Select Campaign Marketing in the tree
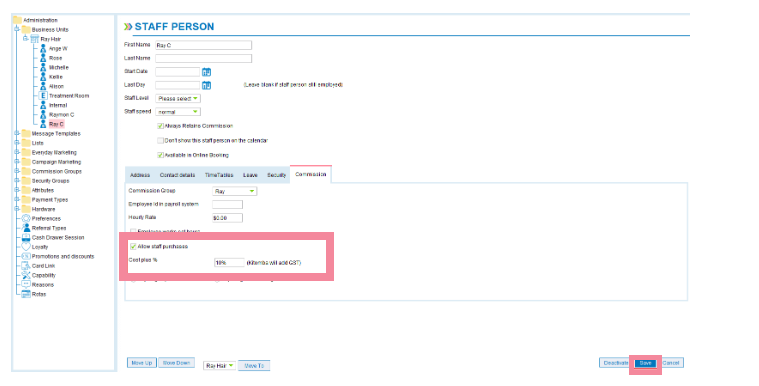This screenshot has height=386, width=759. coord(56,162)
